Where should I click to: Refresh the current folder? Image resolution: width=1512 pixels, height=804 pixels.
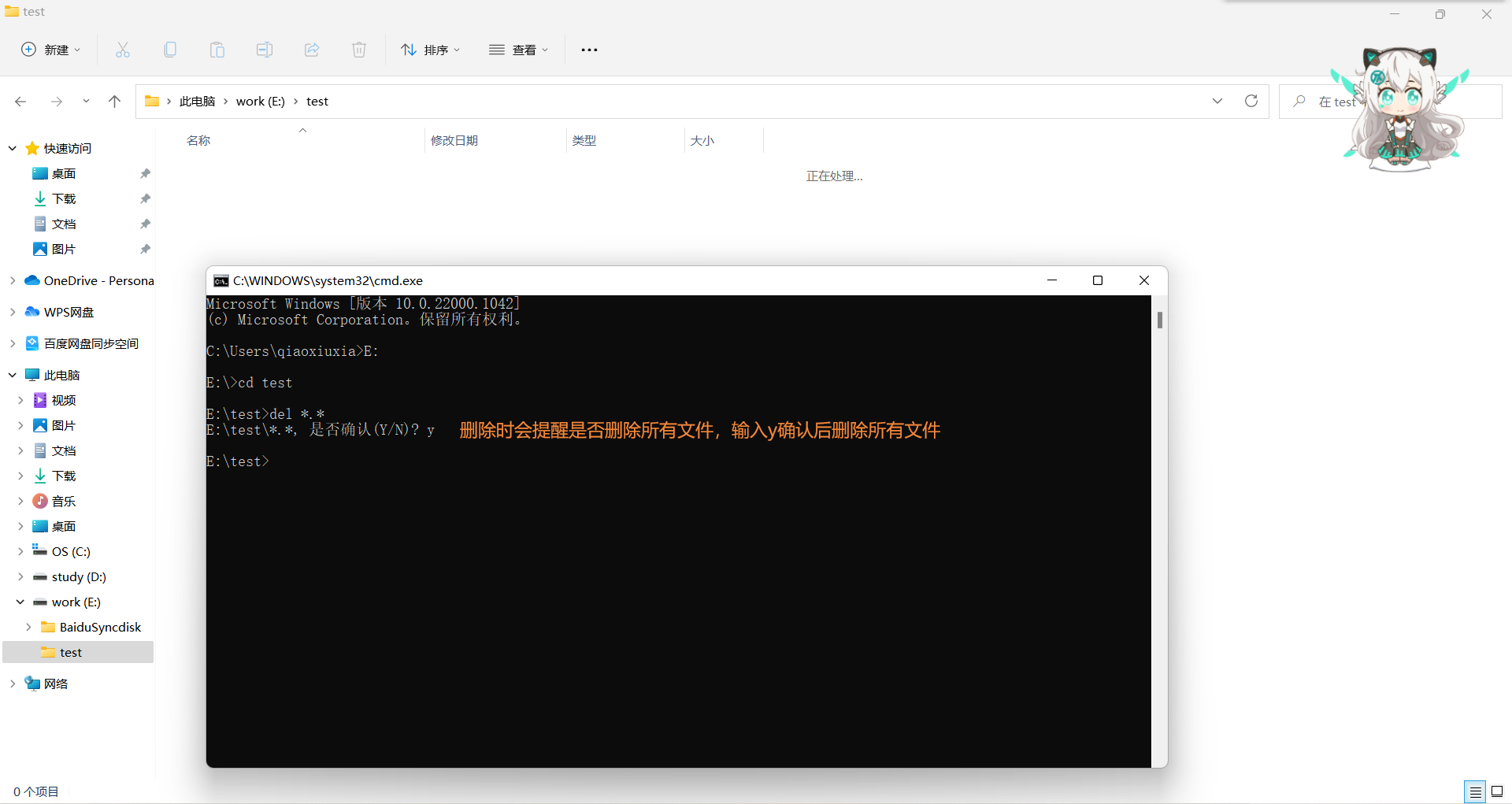[1251, 101]
